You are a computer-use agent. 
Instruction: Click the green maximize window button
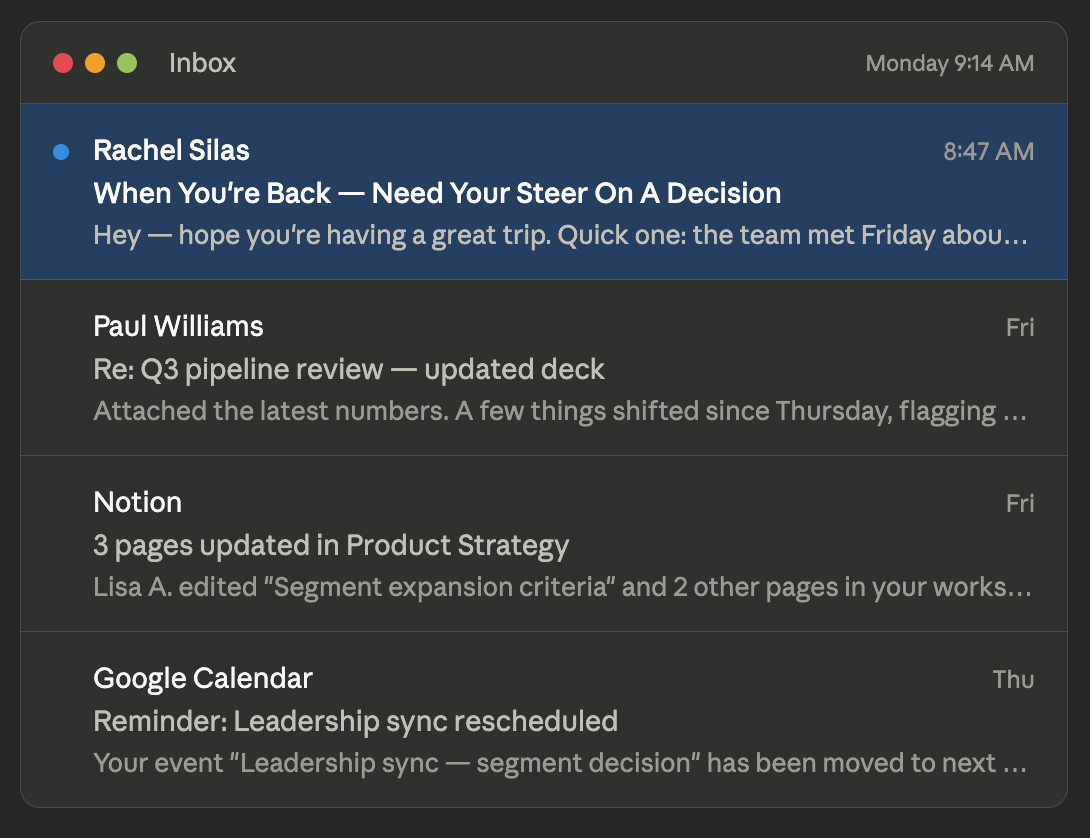click(127, 63)
